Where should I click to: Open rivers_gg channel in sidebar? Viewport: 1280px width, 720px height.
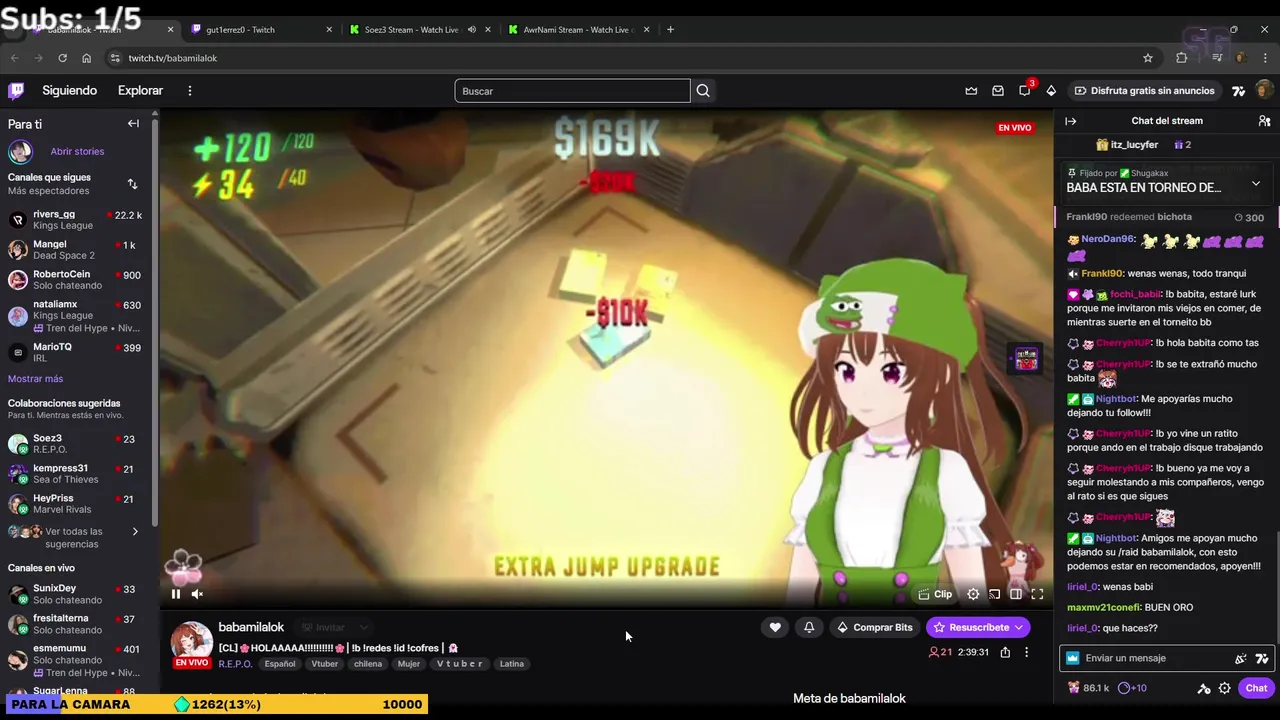[x=75, y=220]
